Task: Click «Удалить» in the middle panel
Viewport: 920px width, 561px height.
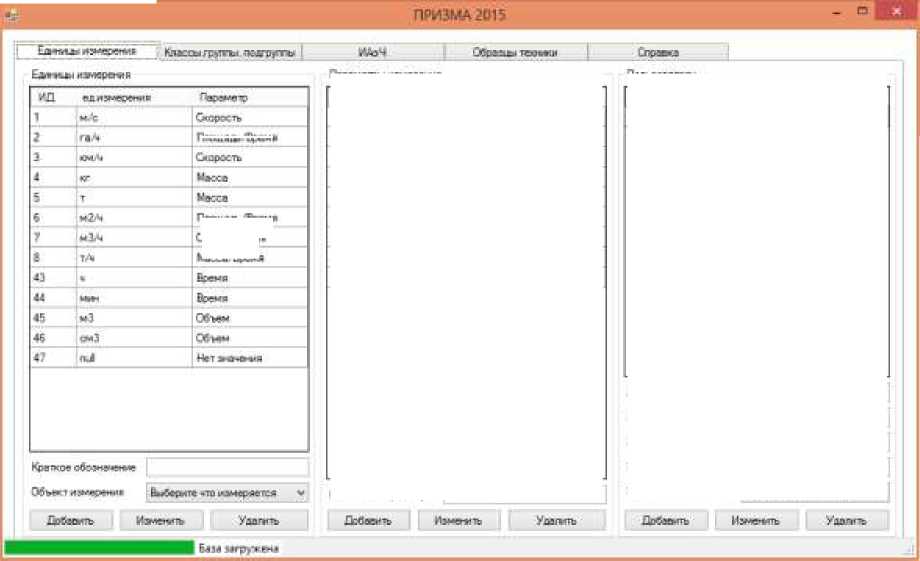Action: (557, 521)
